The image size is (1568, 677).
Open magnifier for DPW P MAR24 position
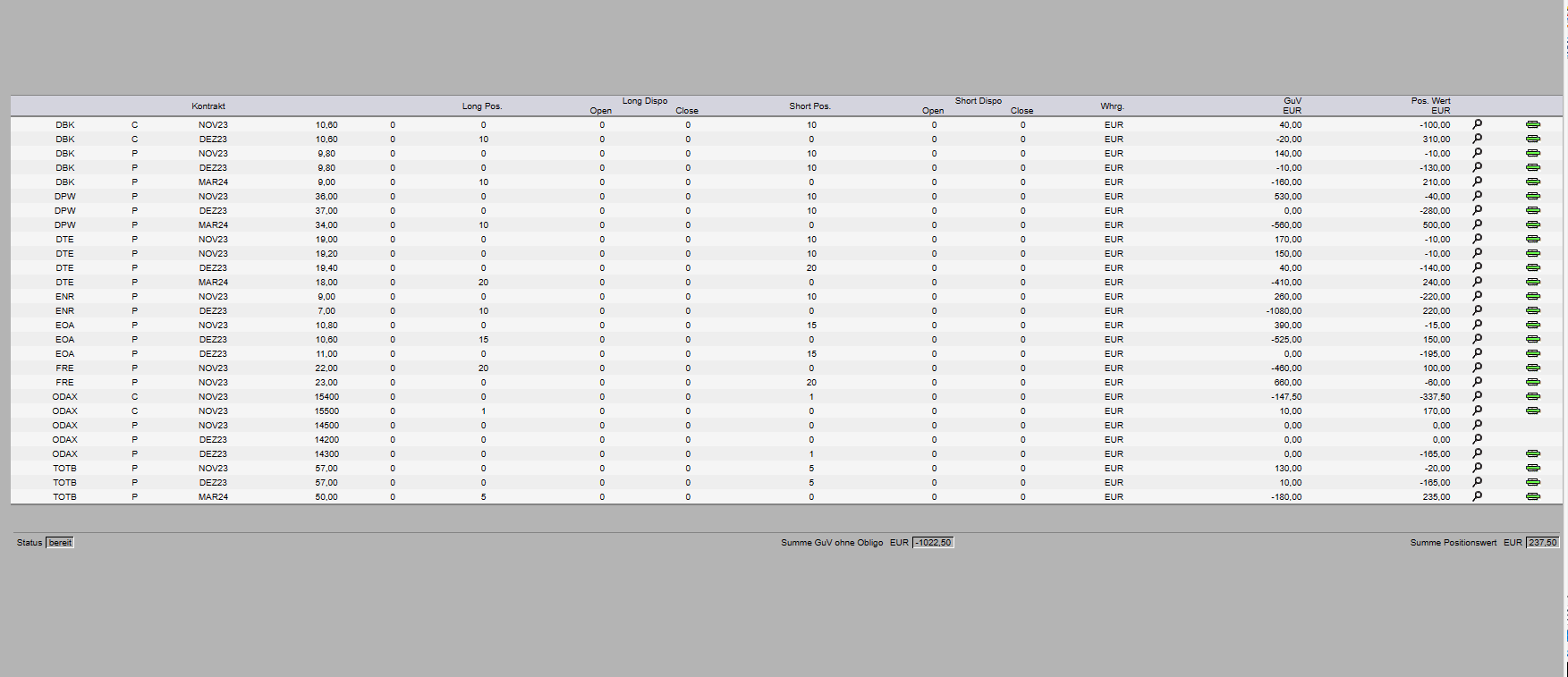[x=1477, y=224]
